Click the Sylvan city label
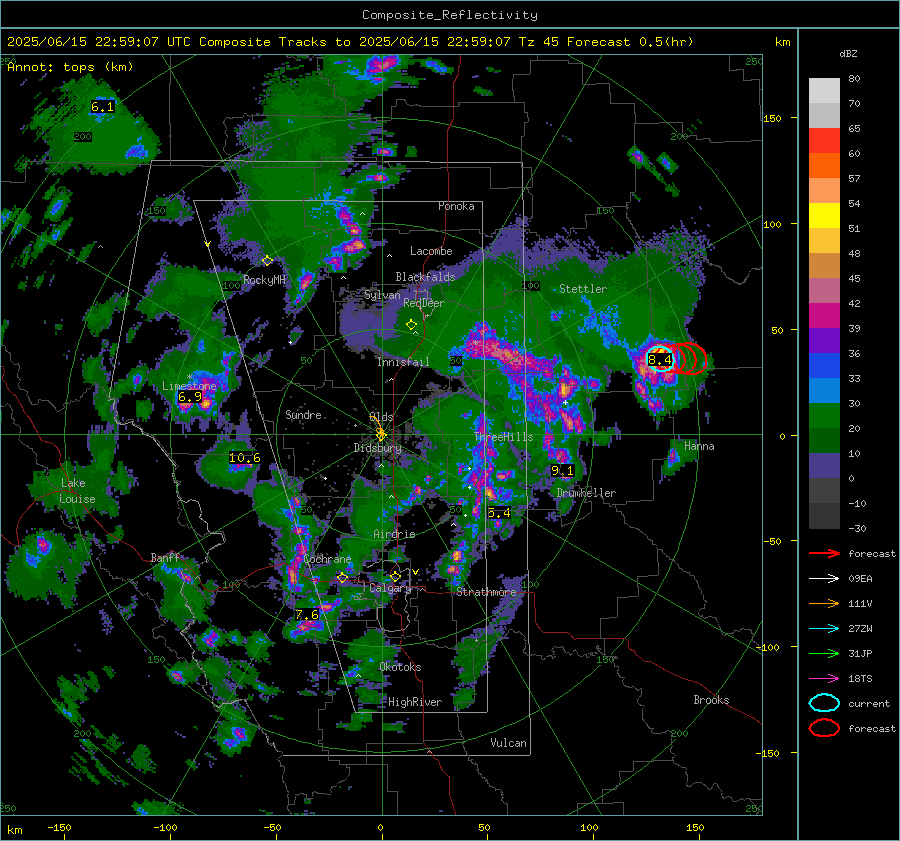900x841 pixels. [382, 295]
